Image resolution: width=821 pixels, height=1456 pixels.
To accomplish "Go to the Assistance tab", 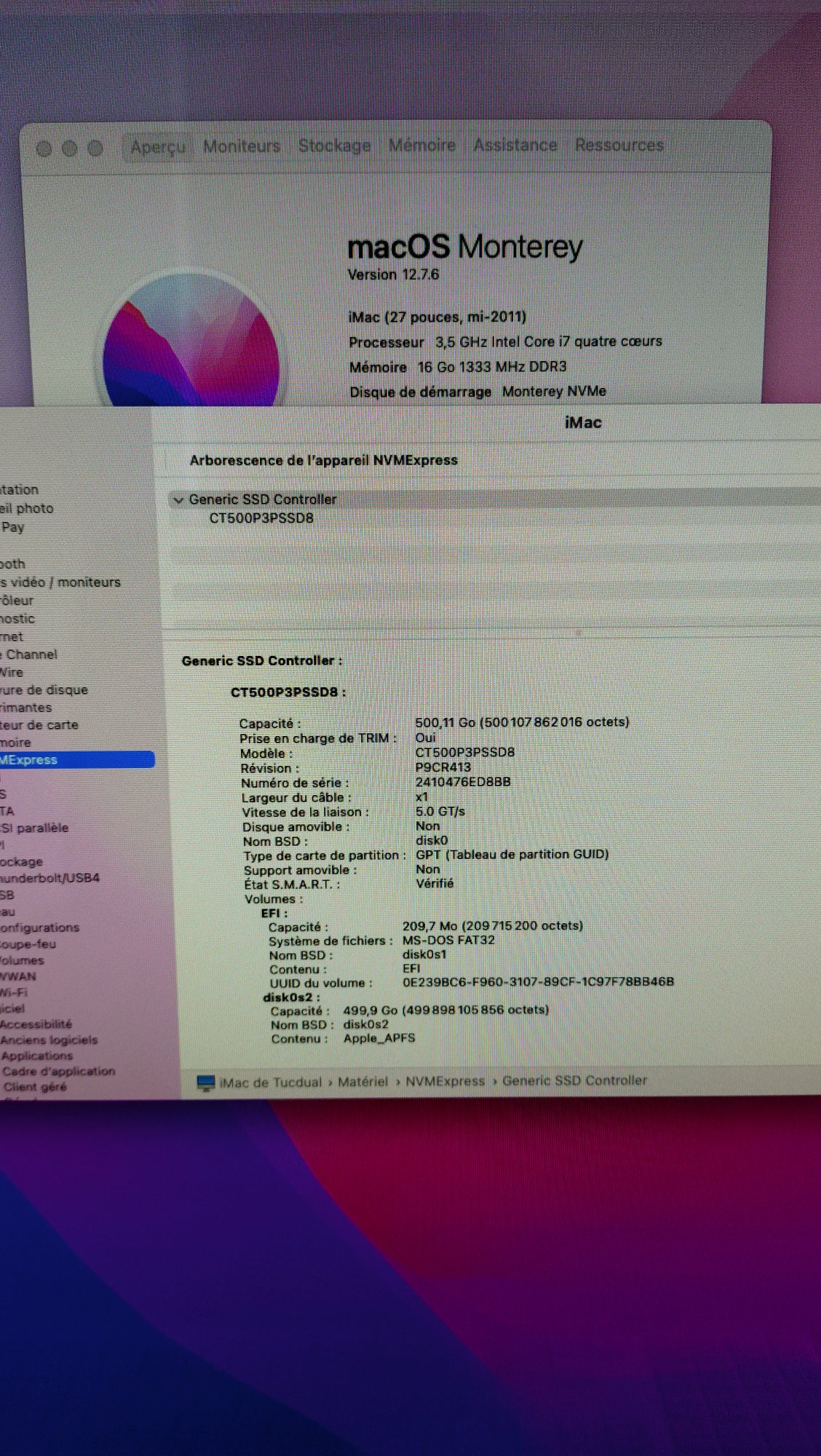I will (515, 145).
